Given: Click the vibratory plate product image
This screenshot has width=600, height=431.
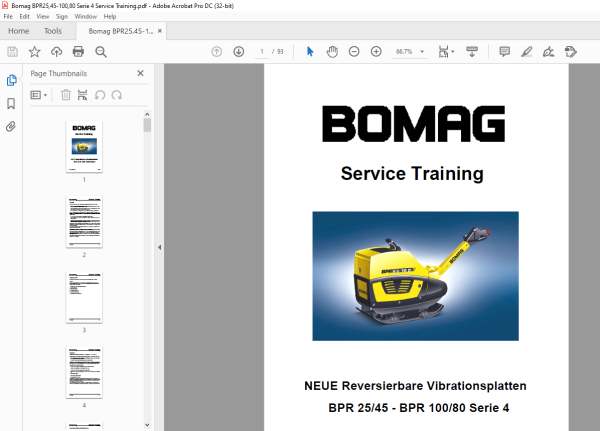Looking at the screenshot, I should coord(416,276).
